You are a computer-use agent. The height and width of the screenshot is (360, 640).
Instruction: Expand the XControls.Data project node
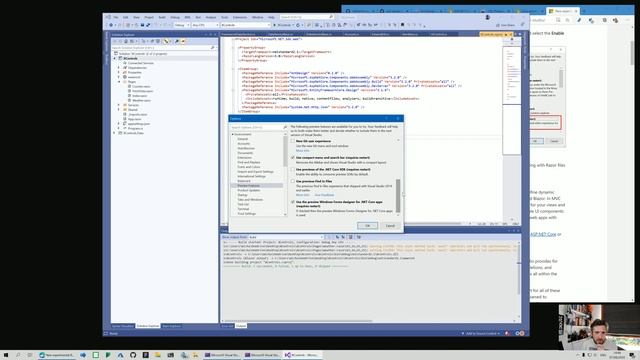(115, 133)
